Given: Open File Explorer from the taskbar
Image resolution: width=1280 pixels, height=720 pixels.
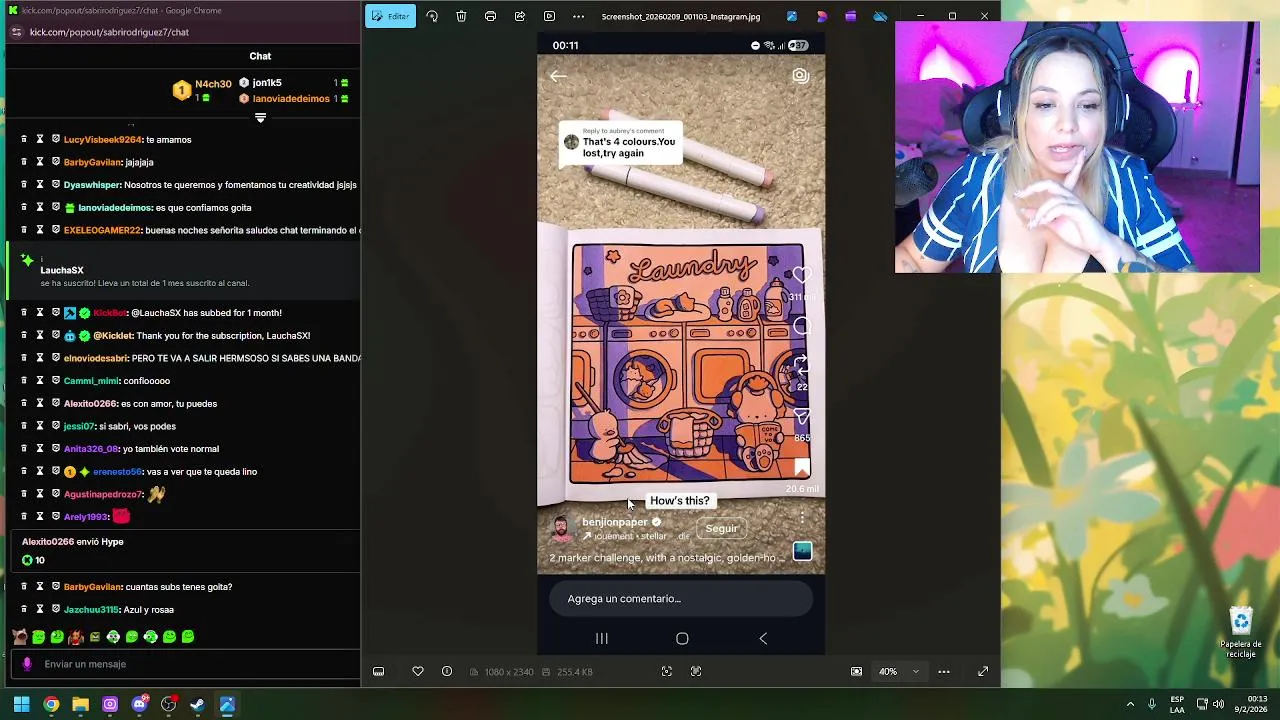Looking at the screenshot, I should (80, 705).
